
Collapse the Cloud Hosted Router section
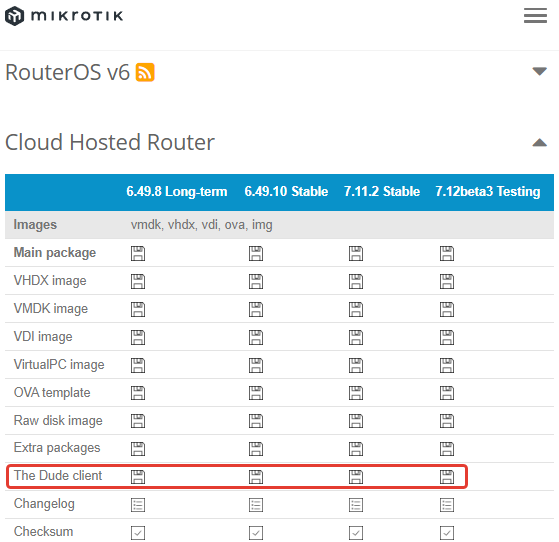tap(539, 143)
